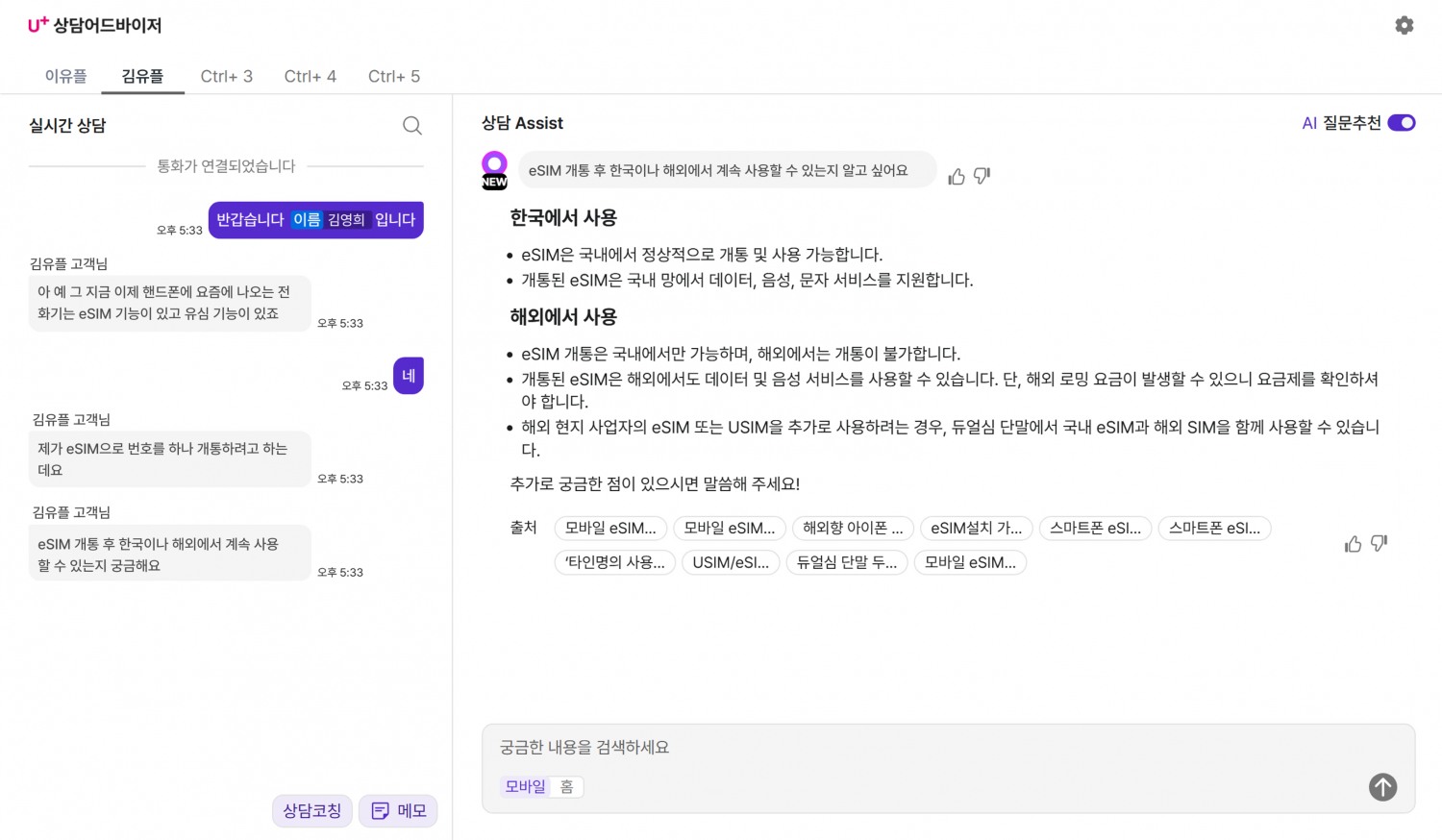The image size is (1442, 840).
Task: Open the Ctrl+3 tab
Action: click(x=226, y=76)
